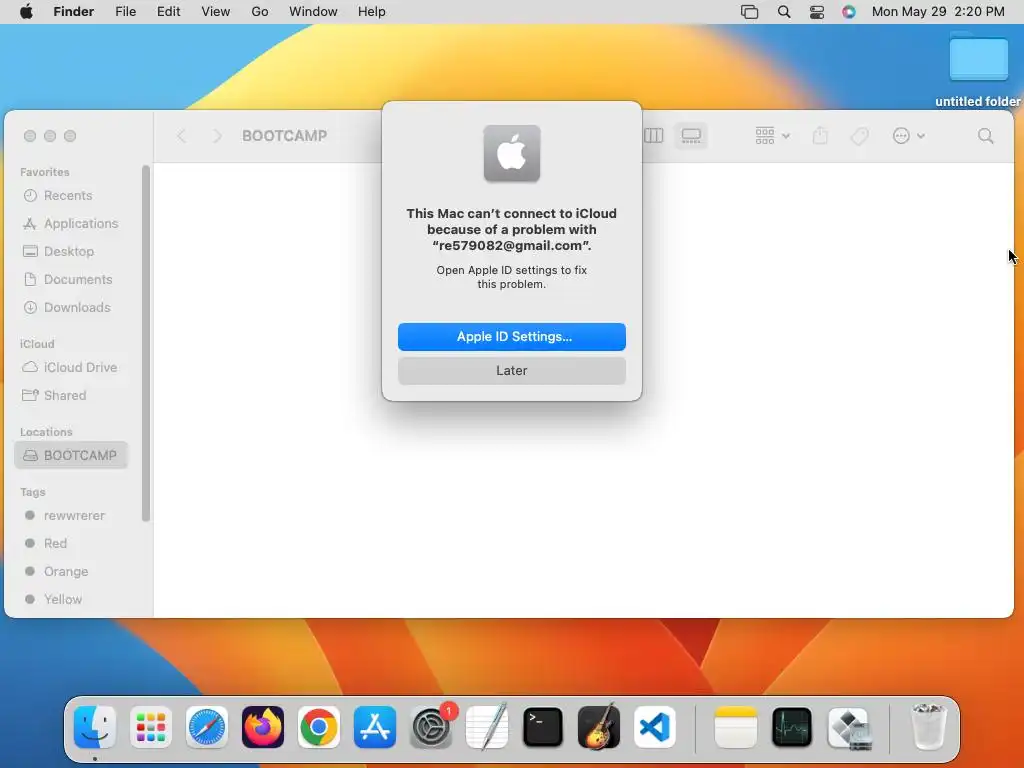Open App Store from the Dock

point(375,727)
